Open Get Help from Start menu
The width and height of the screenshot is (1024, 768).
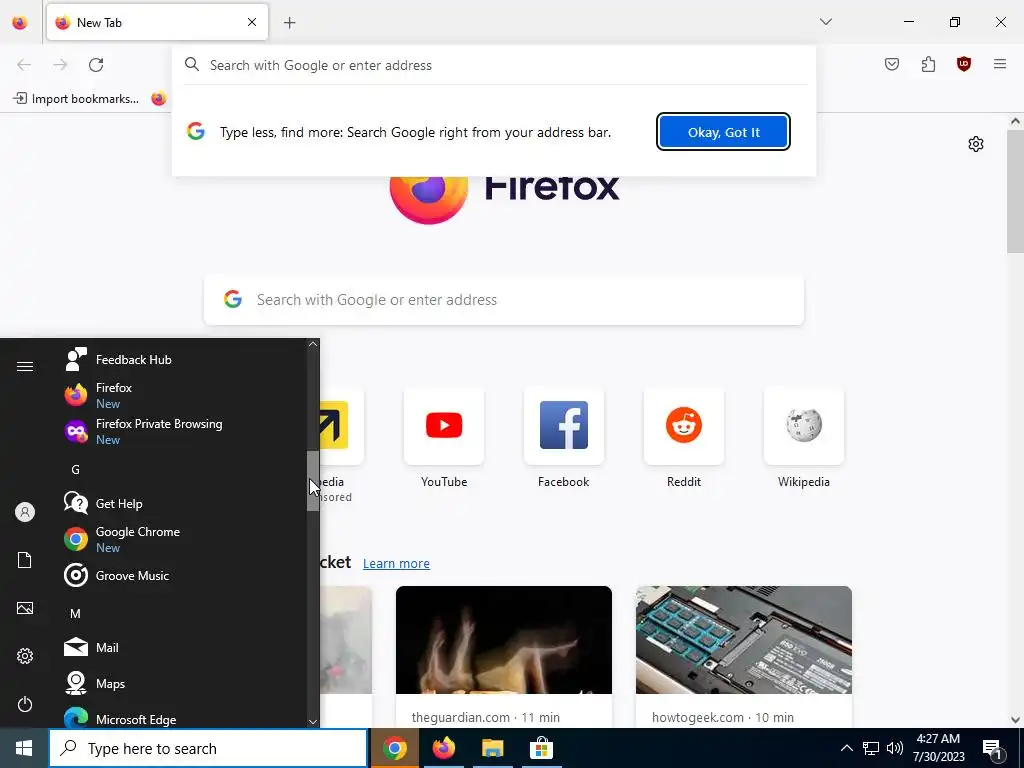tap(183, 504)
